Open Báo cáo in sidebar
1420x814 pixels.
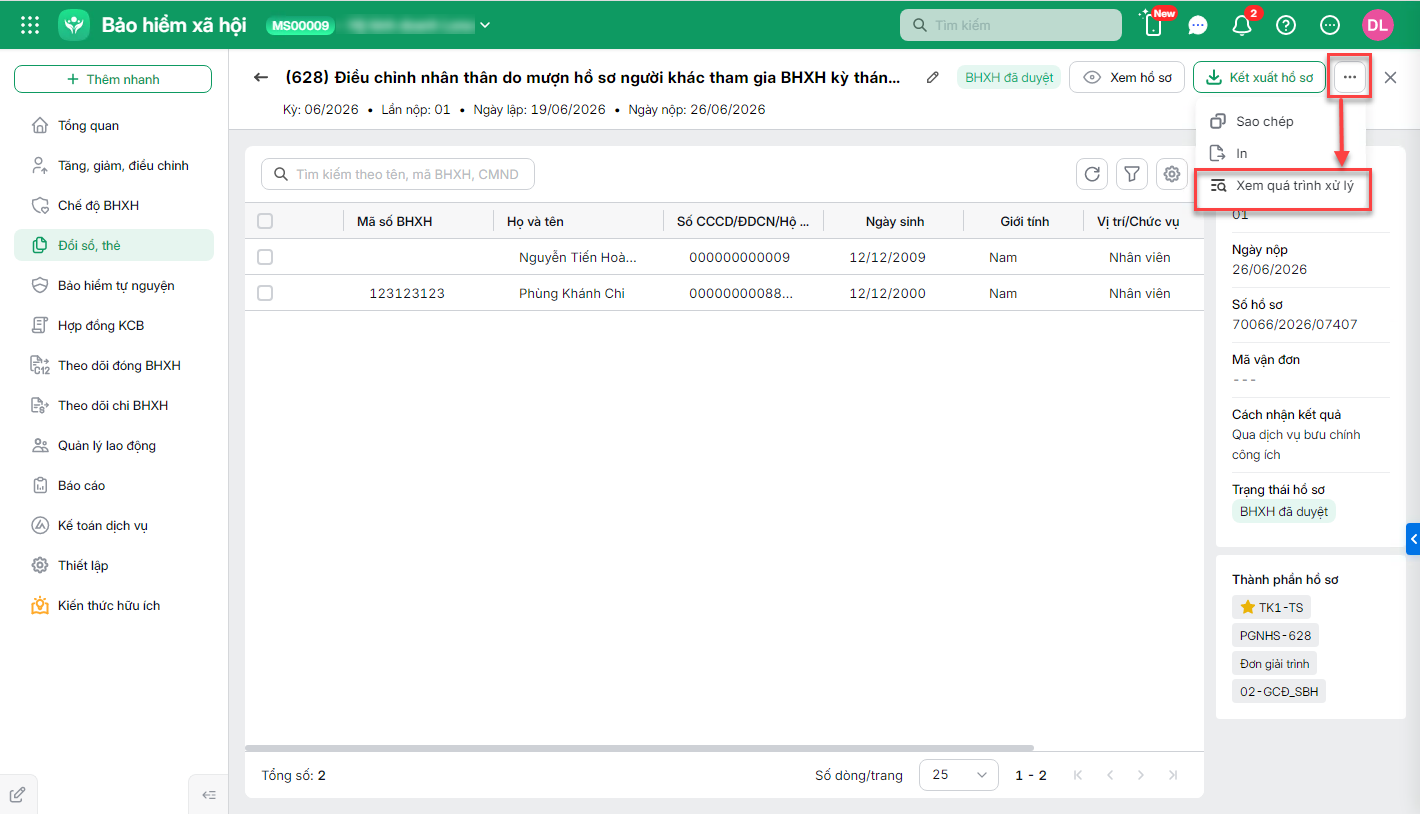[114, 485]
